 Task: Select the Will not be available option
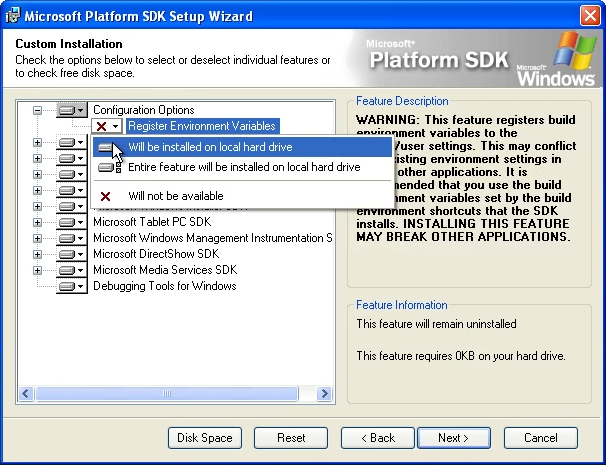pyautogui.click(x=175, y=196)
